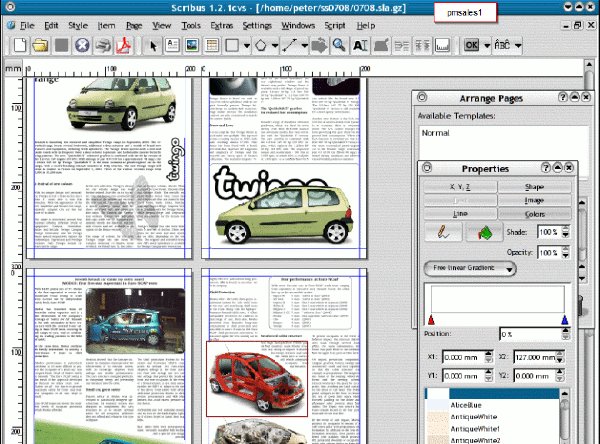This screenshot has height=444, width=600.
Task: Click the Position percentage stepper
Action: 565,334
